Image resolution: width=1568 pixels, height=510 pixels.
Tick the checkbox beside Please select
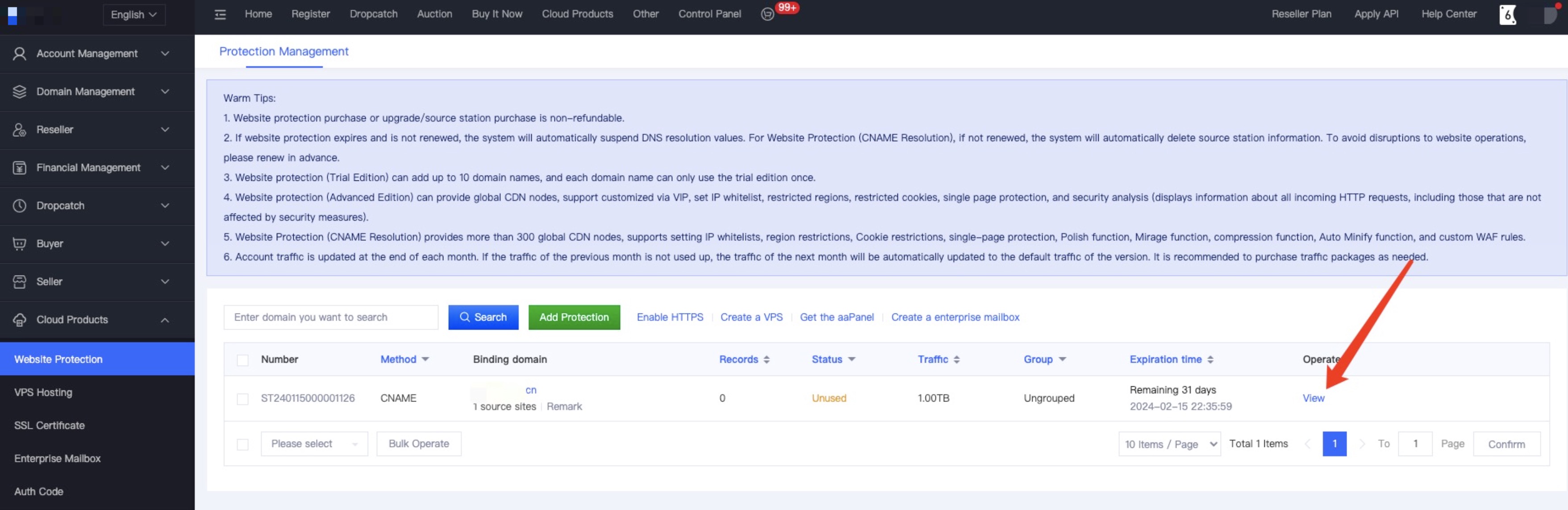[242, 445]
